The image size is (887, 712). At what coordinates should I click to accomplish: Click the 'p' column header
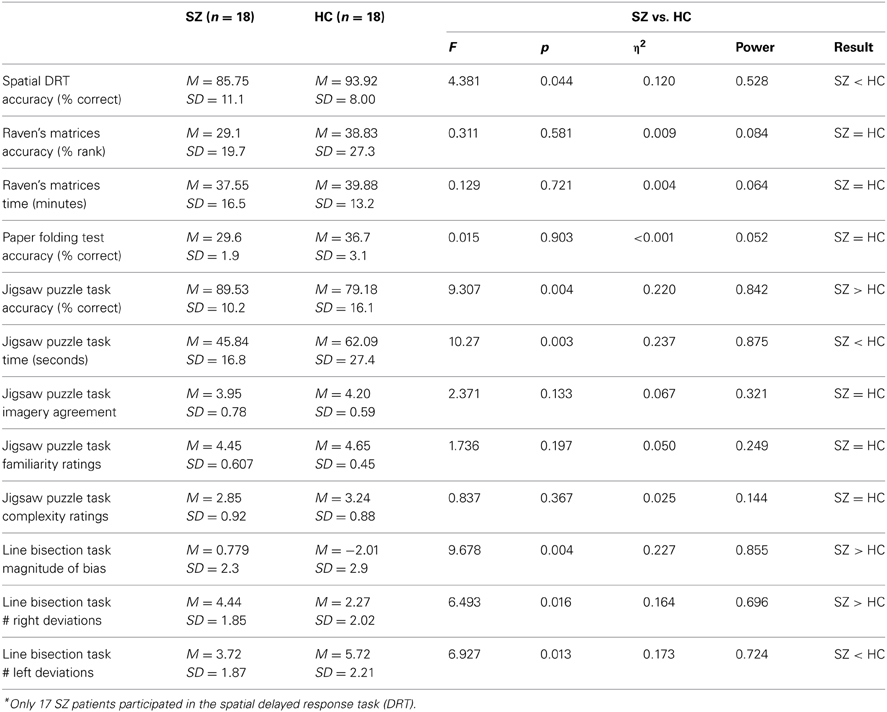544,48
